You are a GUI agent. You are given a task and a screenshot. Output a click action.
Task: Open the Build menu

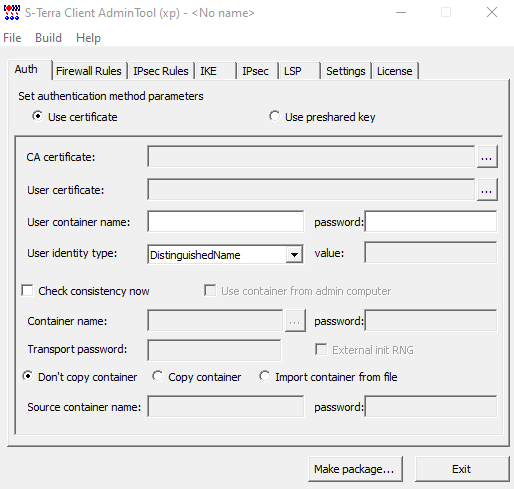click(x=48, y=38)
